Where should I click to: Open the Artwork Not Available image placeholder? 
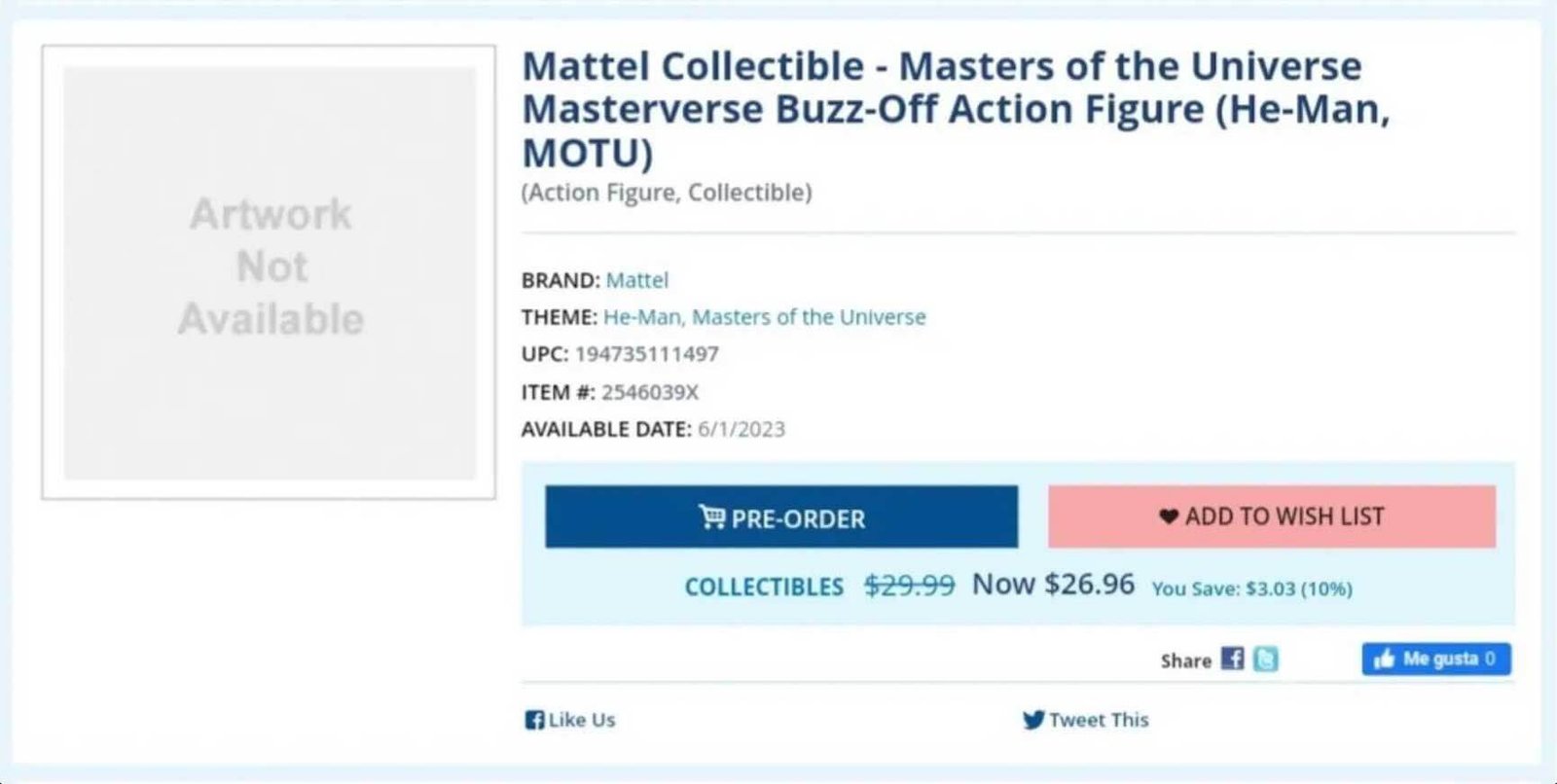click(270, 271)
